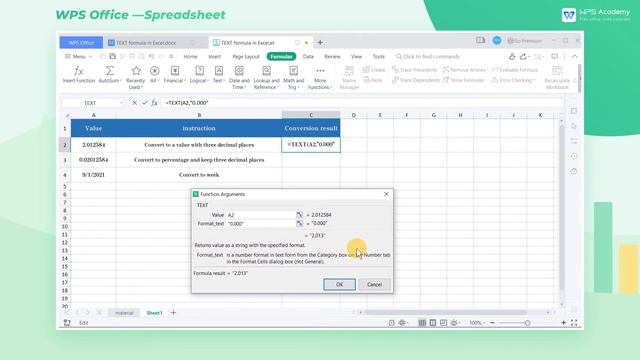Viewport: 640px width, 360px height.
Task: Confirm formula with checkmark icon
Action: pos(144,103)
